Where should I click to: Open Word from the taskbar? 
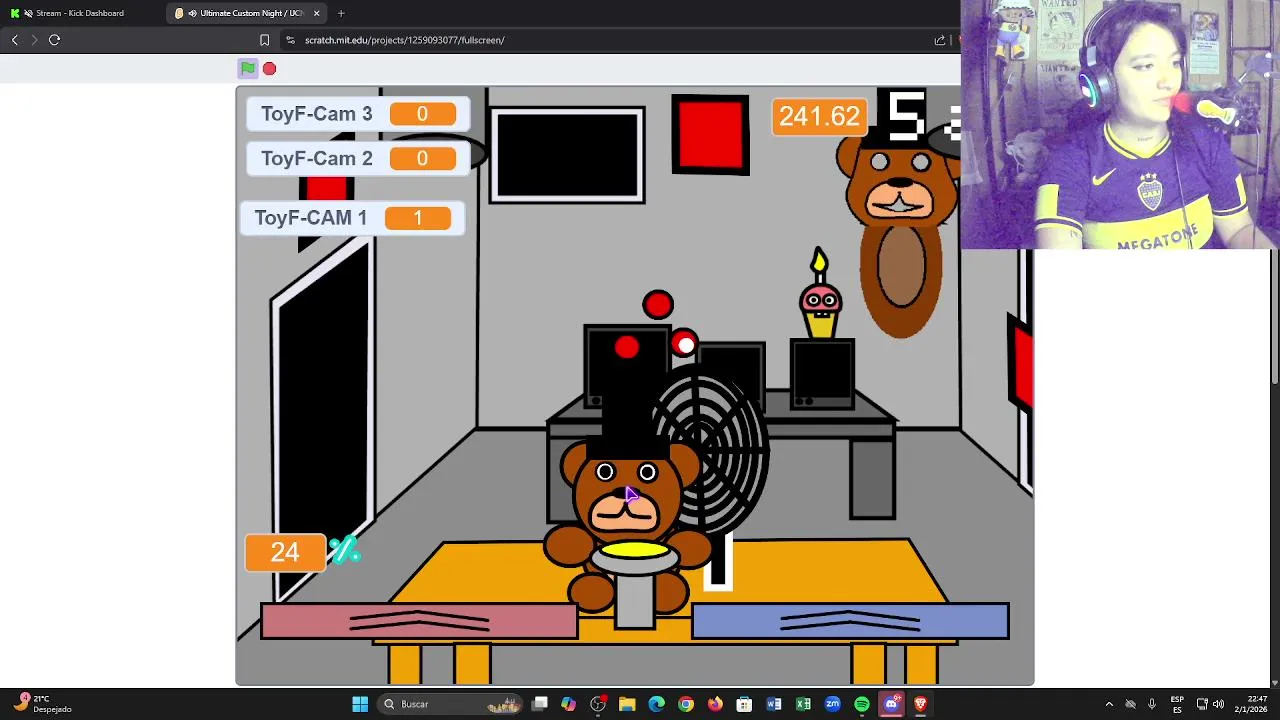[x=774, y=704]
